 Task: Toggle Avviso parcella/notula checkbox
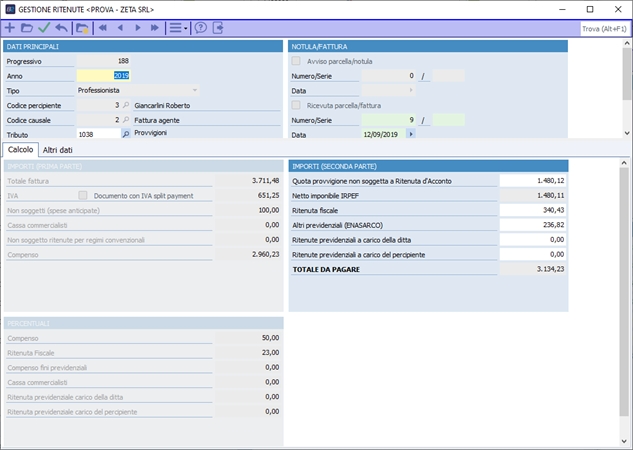(x=296, y=61)
